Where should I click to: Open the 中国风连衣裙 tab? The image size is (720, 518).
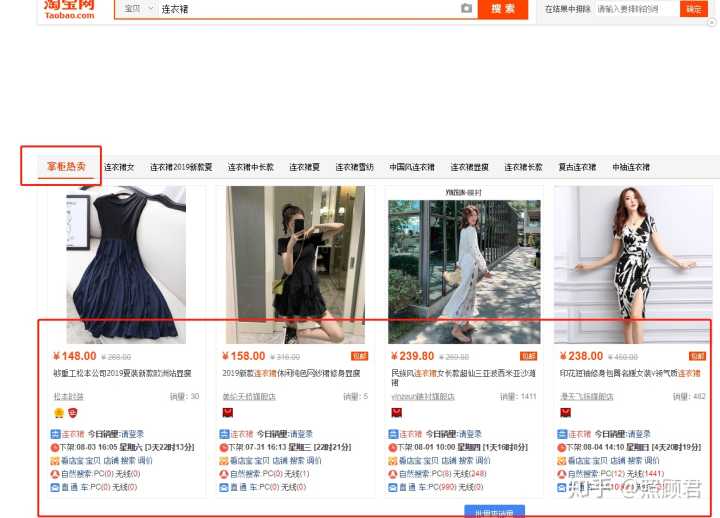coord(412,167)
